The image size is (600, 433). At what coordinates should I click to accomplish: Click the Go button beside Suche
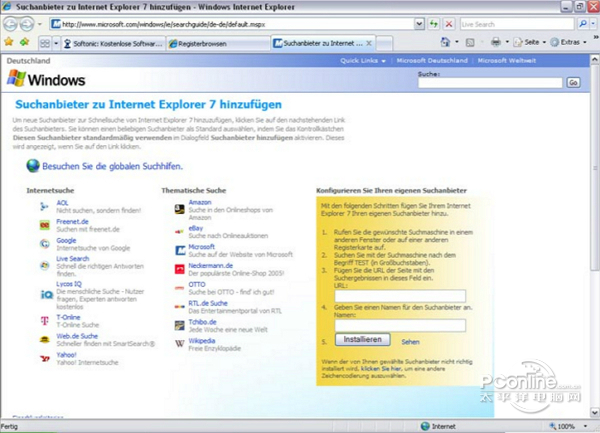click(573, 83)
